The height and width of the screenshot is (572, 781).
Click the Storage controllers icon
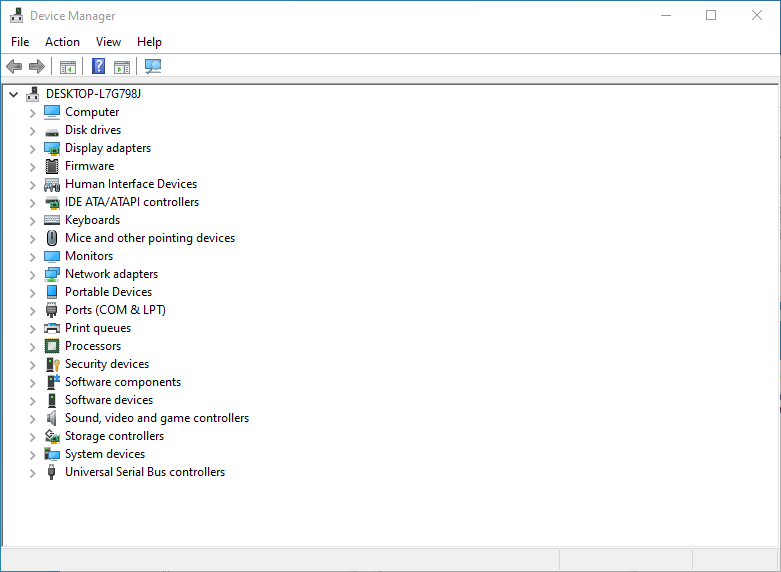click(52, 436)
